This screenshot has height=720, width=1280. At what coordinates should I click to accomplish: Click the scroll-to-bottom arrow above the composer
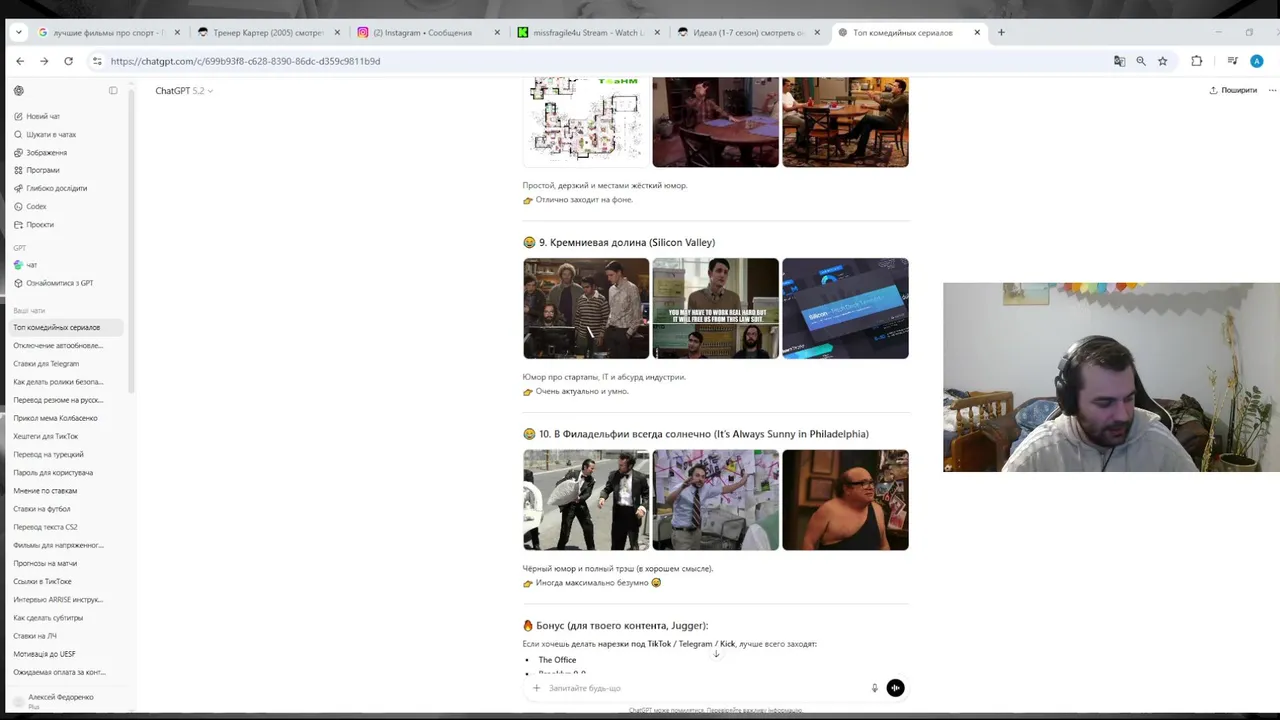coord(716,654)
